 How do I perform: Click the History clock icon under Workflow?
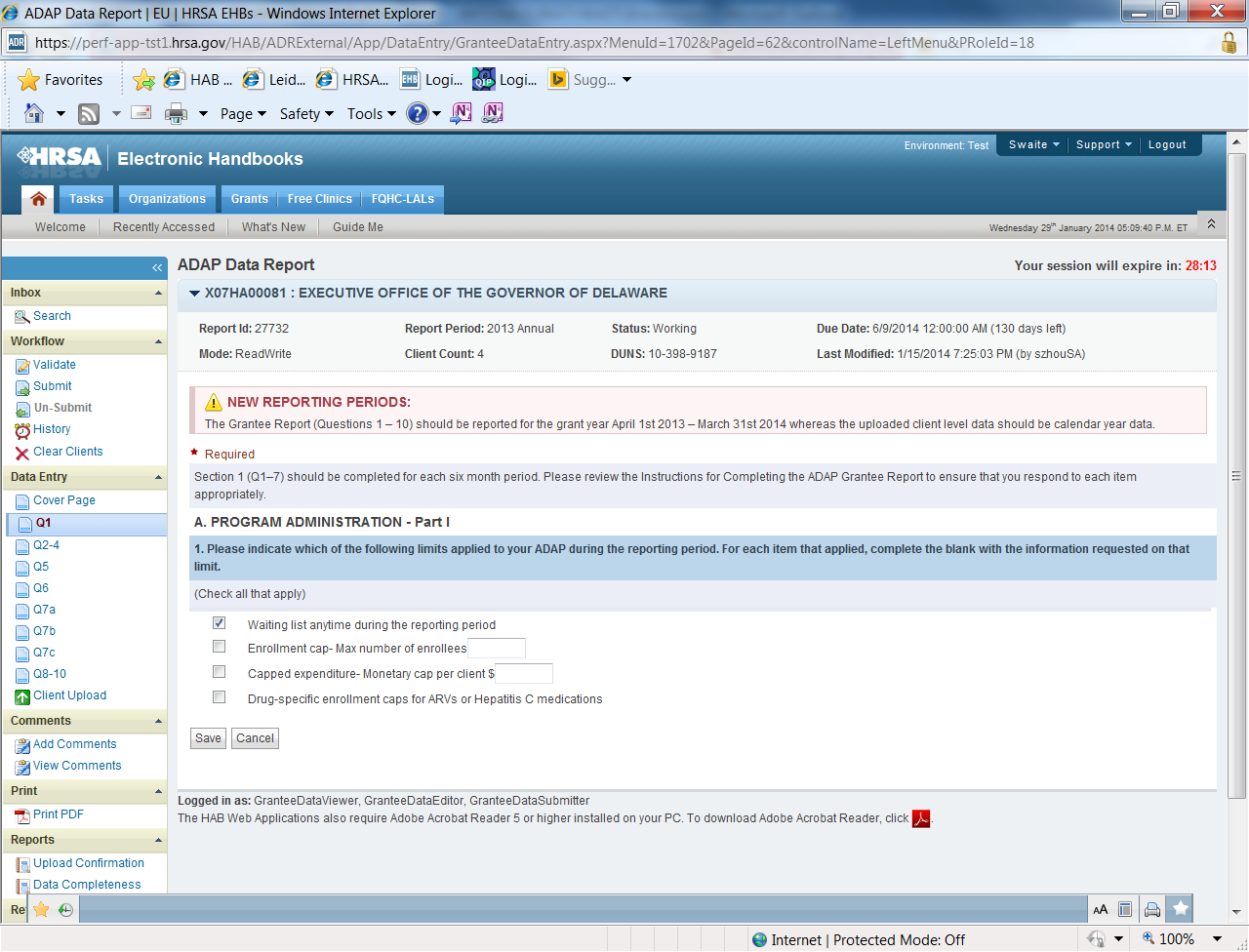pyautogui.click(x=22, y=430)
